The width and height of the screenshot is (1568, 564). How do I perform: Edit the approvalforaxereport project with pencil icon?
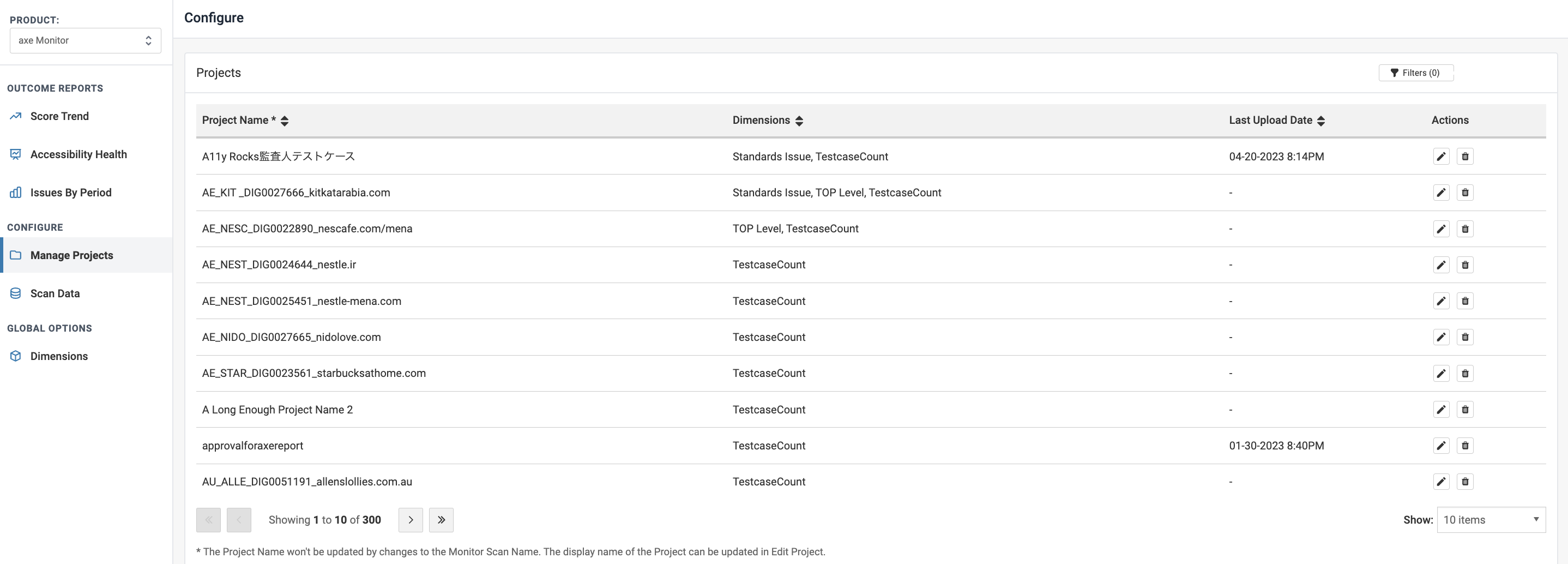pos(1441,446)
